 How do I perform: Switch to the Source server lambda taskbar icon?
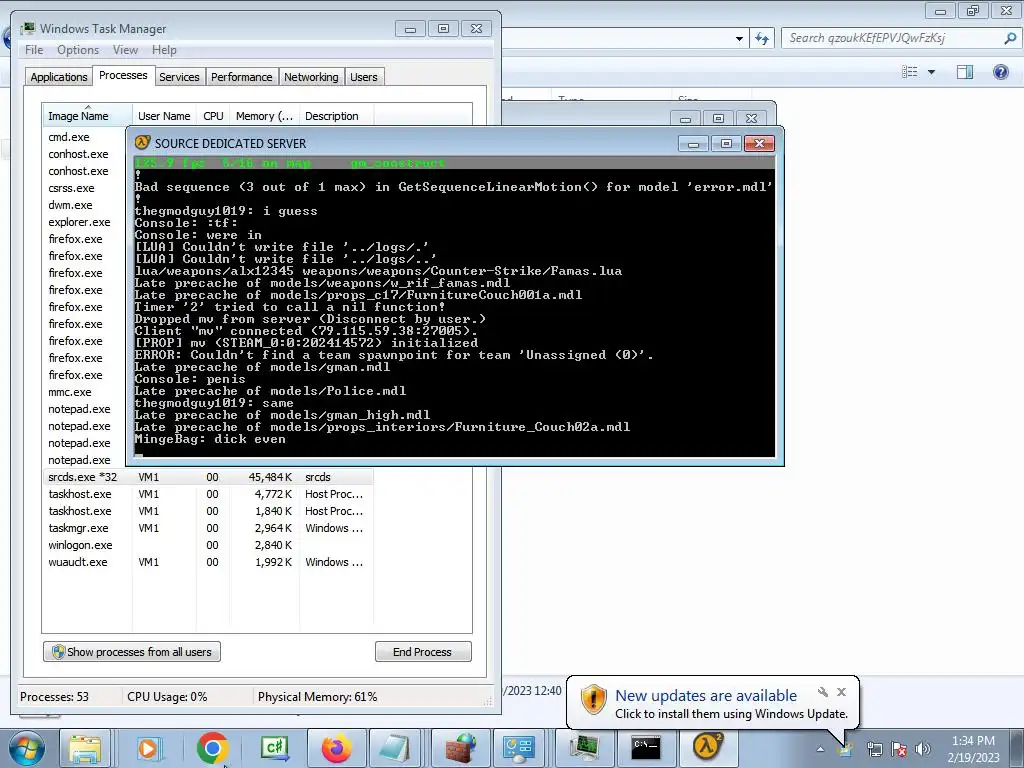(x=707, y=748)
